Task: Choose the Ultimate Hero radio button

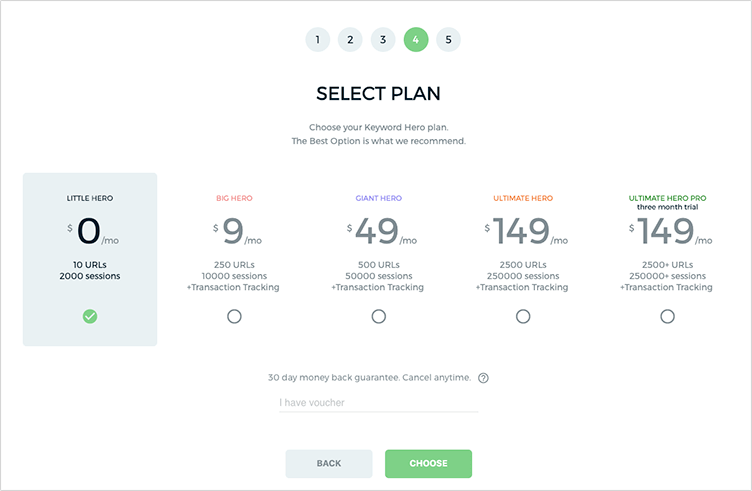Action: 523,317
